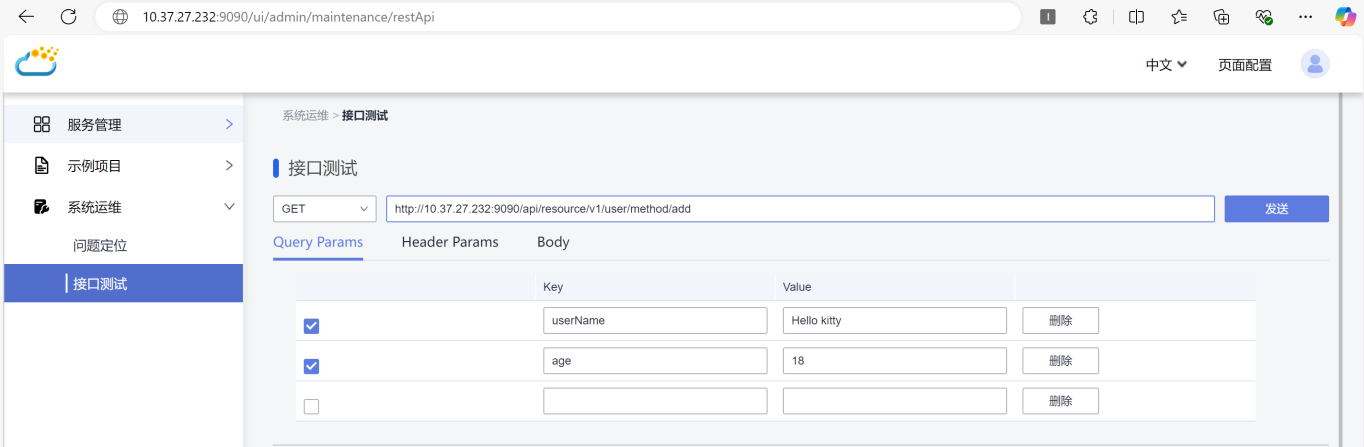The width and height of the screenshot is (1364, 447).
Task: Delete the userName parameter row
Action: tap(1060, 321)
